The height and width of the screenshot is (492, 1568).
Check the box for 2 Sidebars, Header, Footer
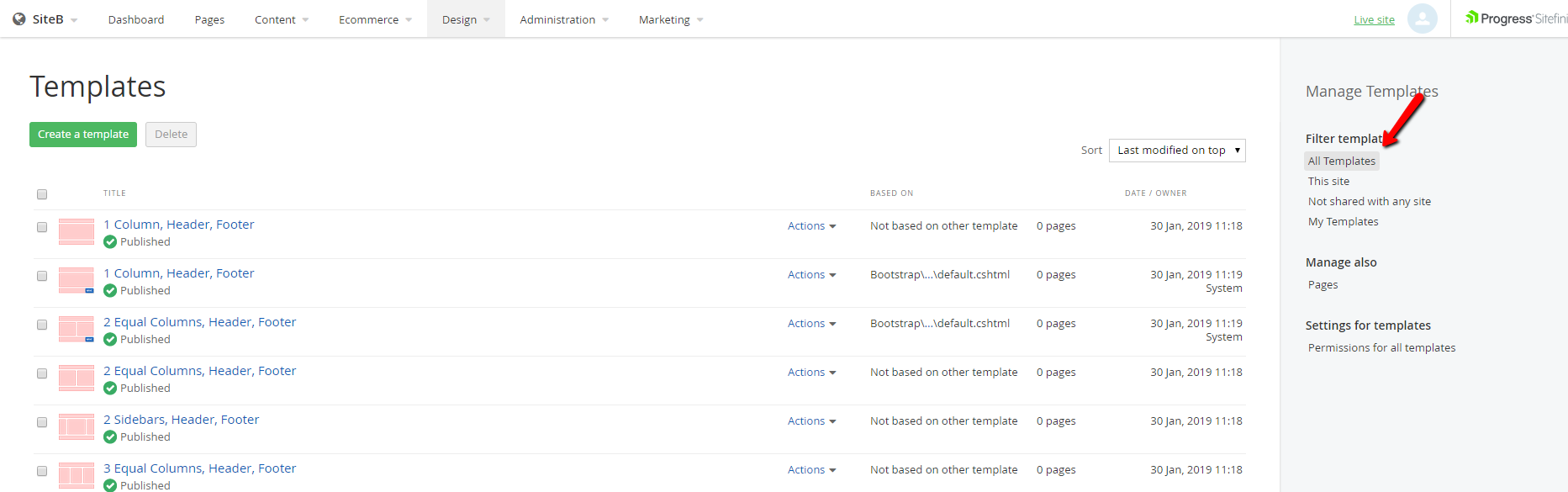click(x=42, y=422)
